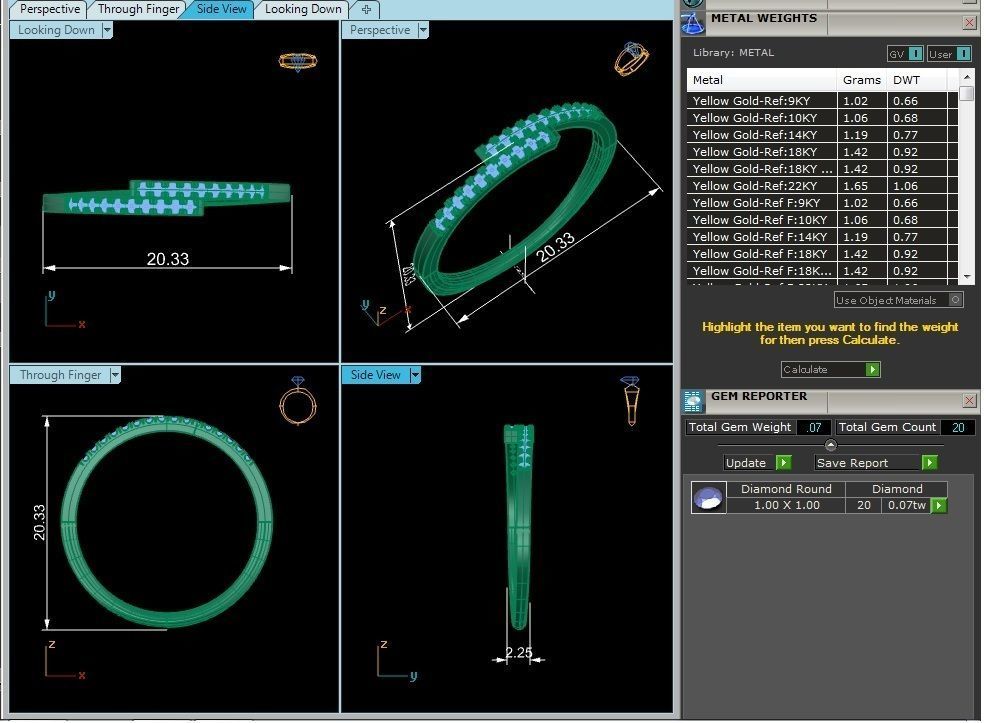Viewport: 987px width, 723px height.
Task: Toggle the GV library switch
Action: point(915,54)
